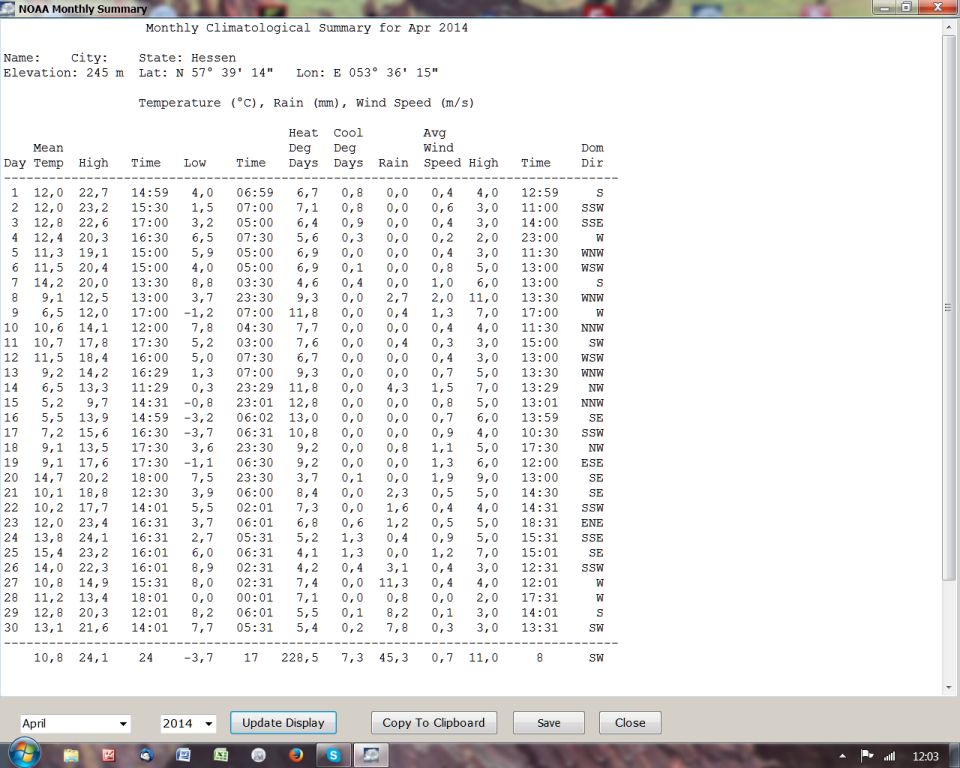
Task: Expand the 2014 year dropdown
Action: coord(188,724)
